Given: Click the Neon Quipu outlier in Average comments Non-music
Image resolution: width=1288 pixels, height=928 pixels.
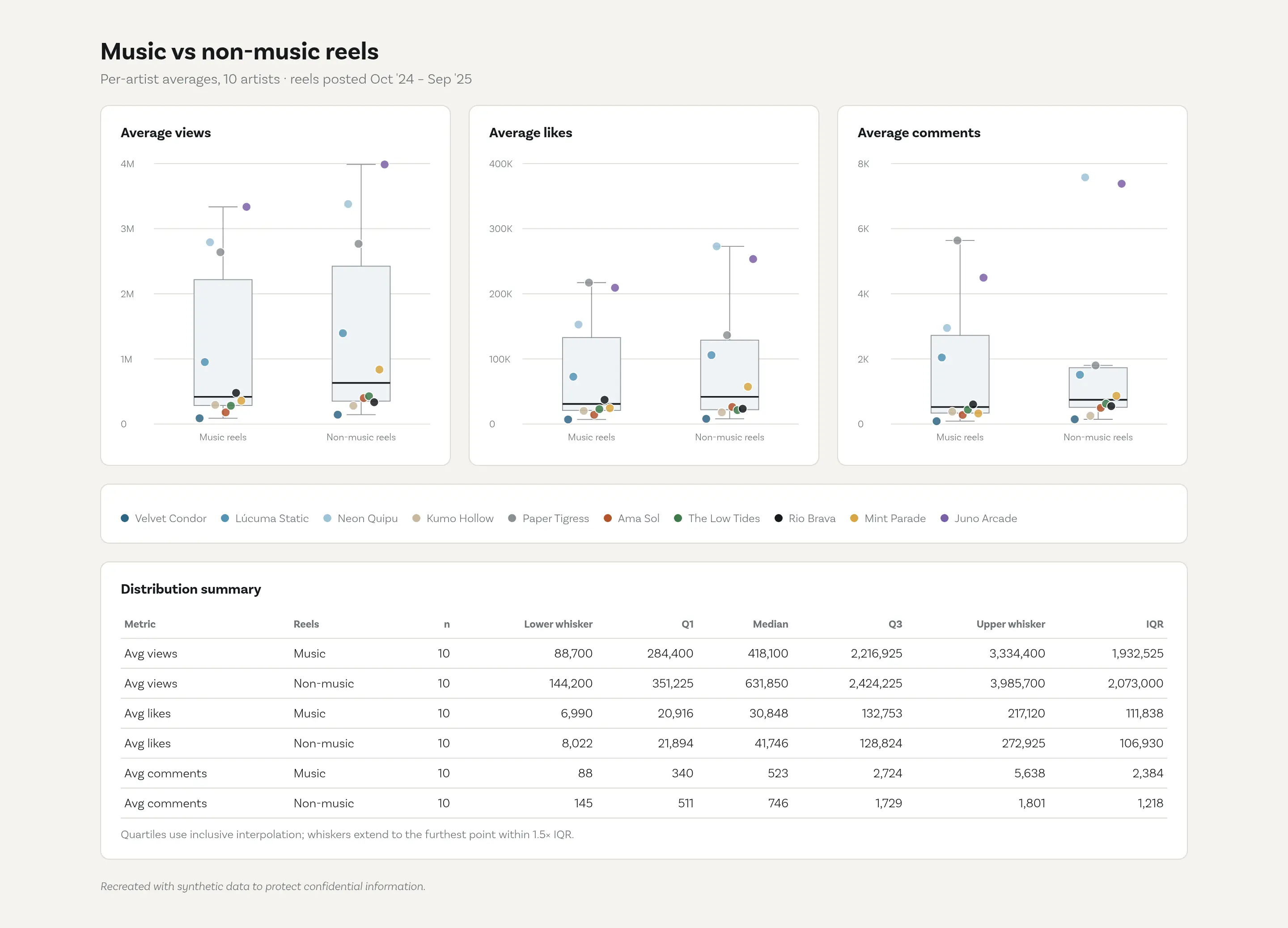Looking at the screenshot, I should 1085,177.
